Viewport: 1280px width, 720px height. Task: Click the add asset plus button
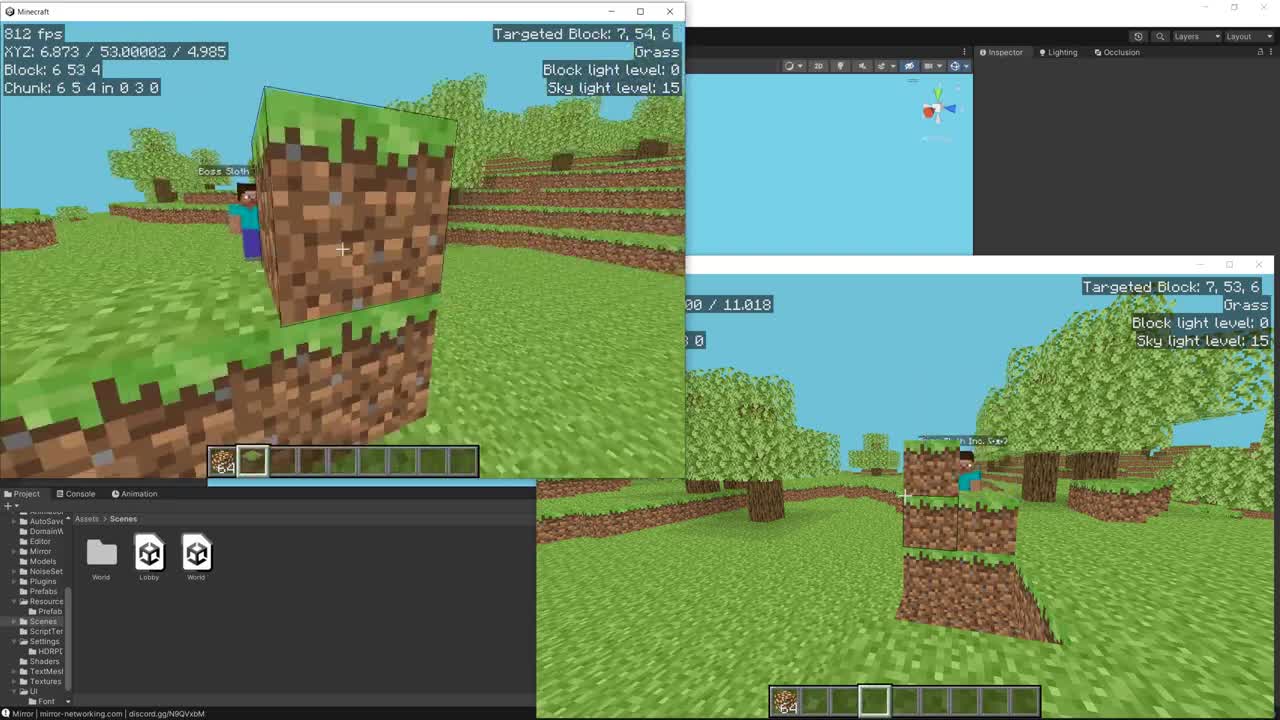pos(7,506)
